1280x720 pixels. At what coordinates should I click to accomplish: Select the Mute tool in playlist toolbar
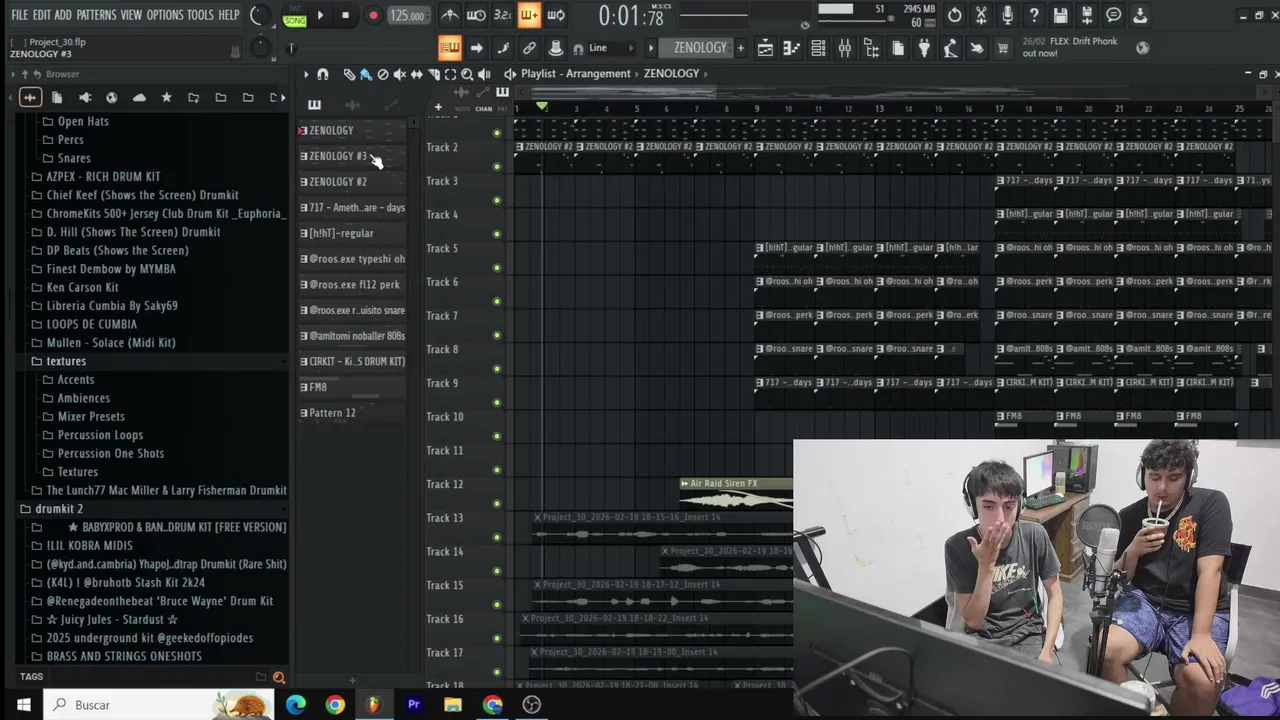pyautogui.click(x=400, y=74)
